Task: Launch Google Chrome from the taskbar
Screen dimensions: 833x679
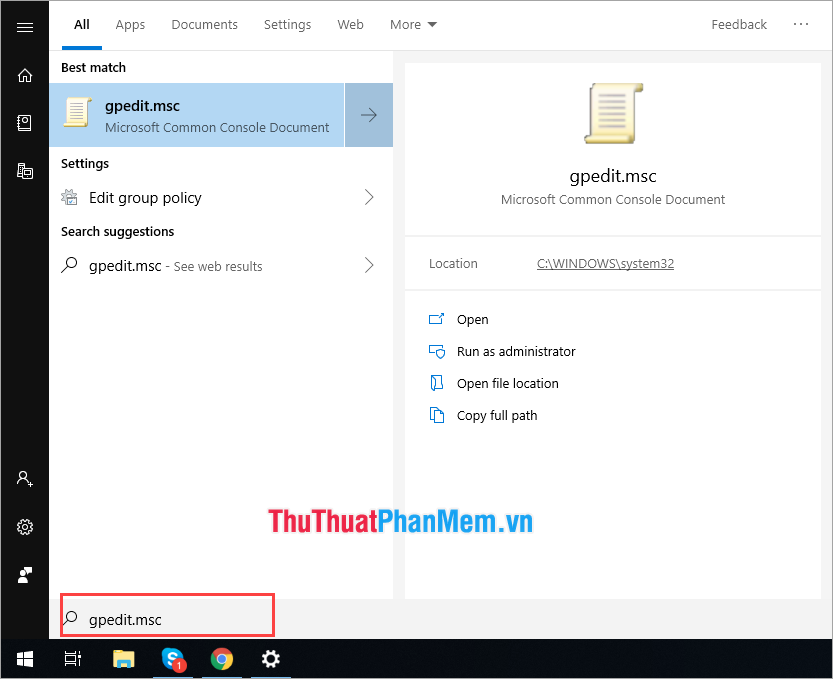Action: tap(221, 659)
